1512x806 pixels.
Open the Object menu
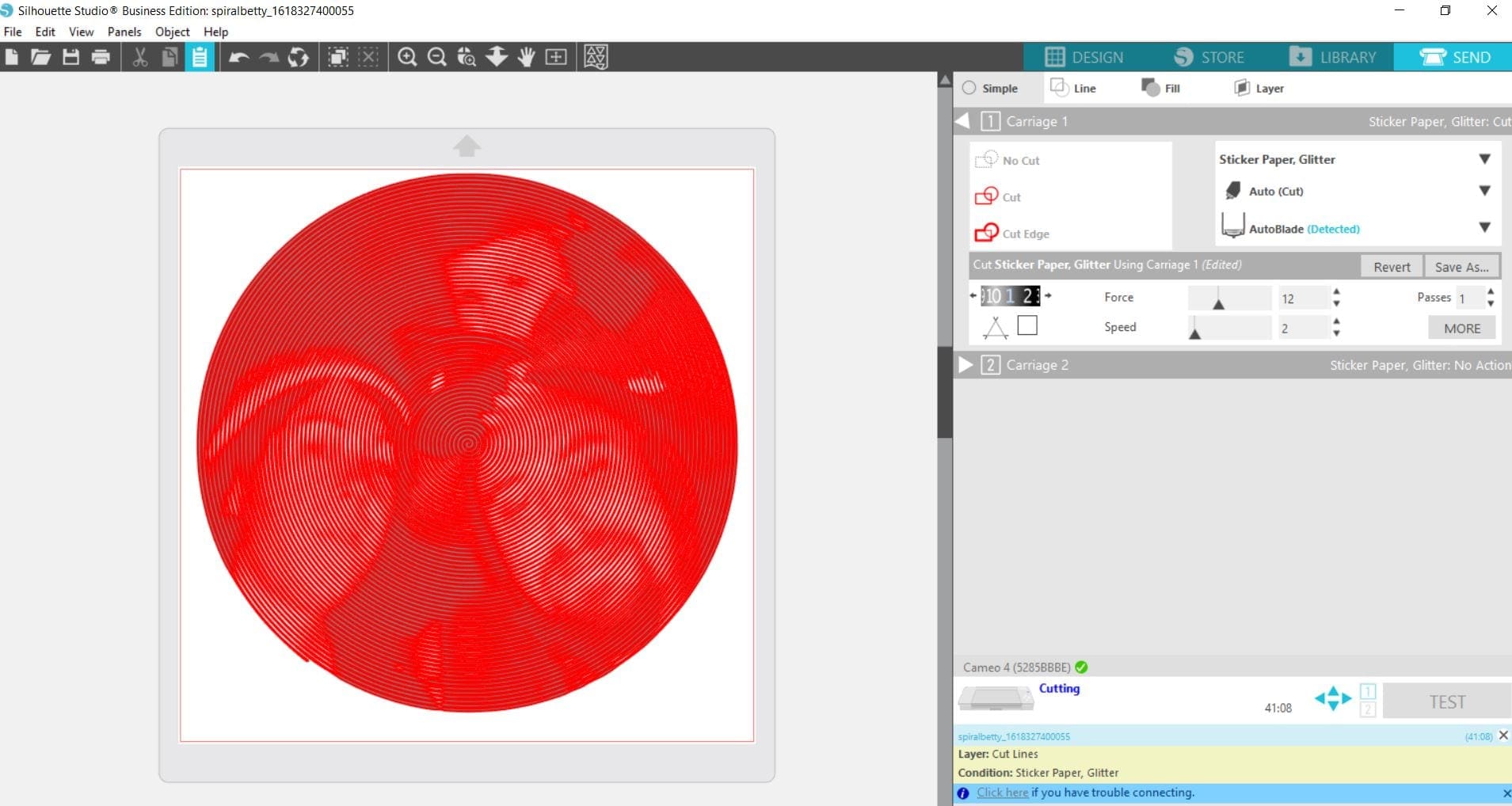point(173,32)
